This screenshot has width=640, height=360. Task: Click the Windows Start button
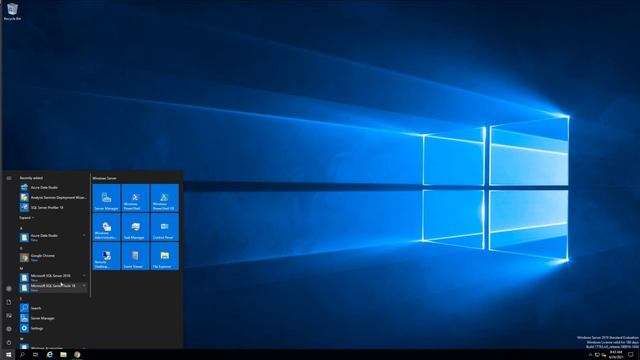[x=8, y=355]
